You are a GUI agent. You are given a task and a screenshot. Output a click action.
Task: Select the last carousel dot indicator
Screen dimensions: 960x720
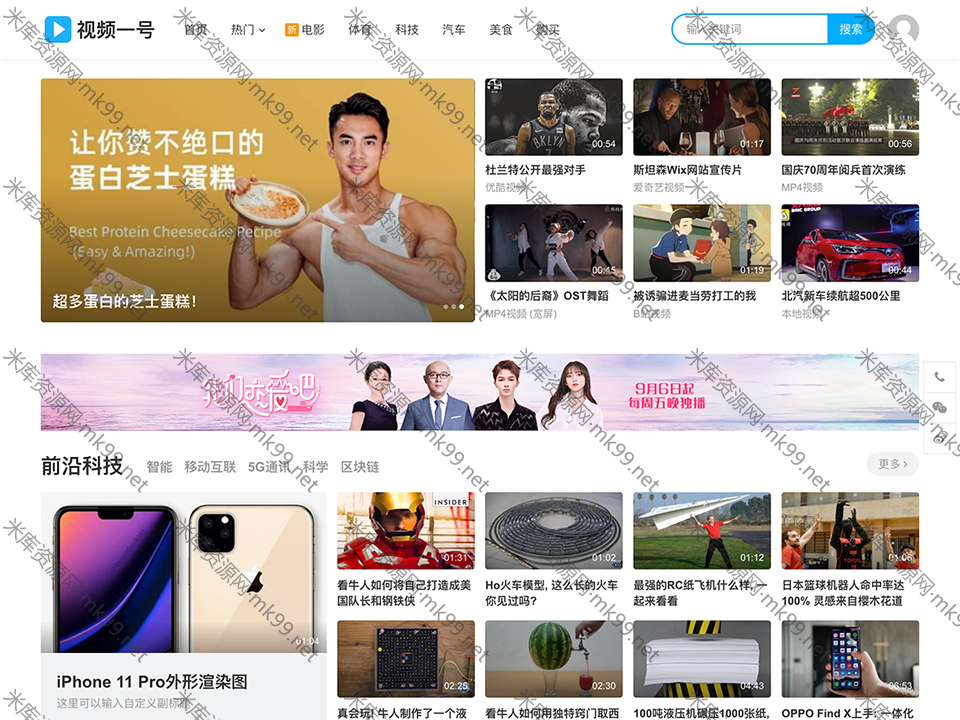click(462, 307)
